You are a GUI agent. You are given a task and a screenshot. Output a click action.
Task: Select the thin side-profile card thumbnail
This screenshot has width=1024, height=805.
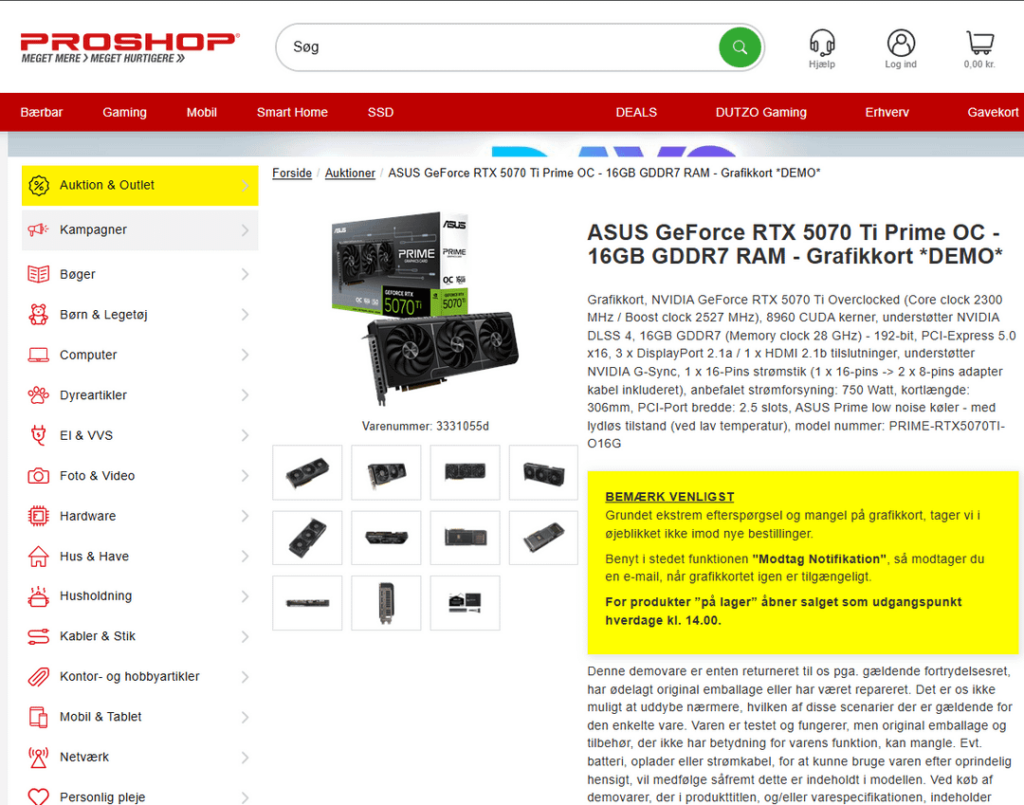coord(307,603)
